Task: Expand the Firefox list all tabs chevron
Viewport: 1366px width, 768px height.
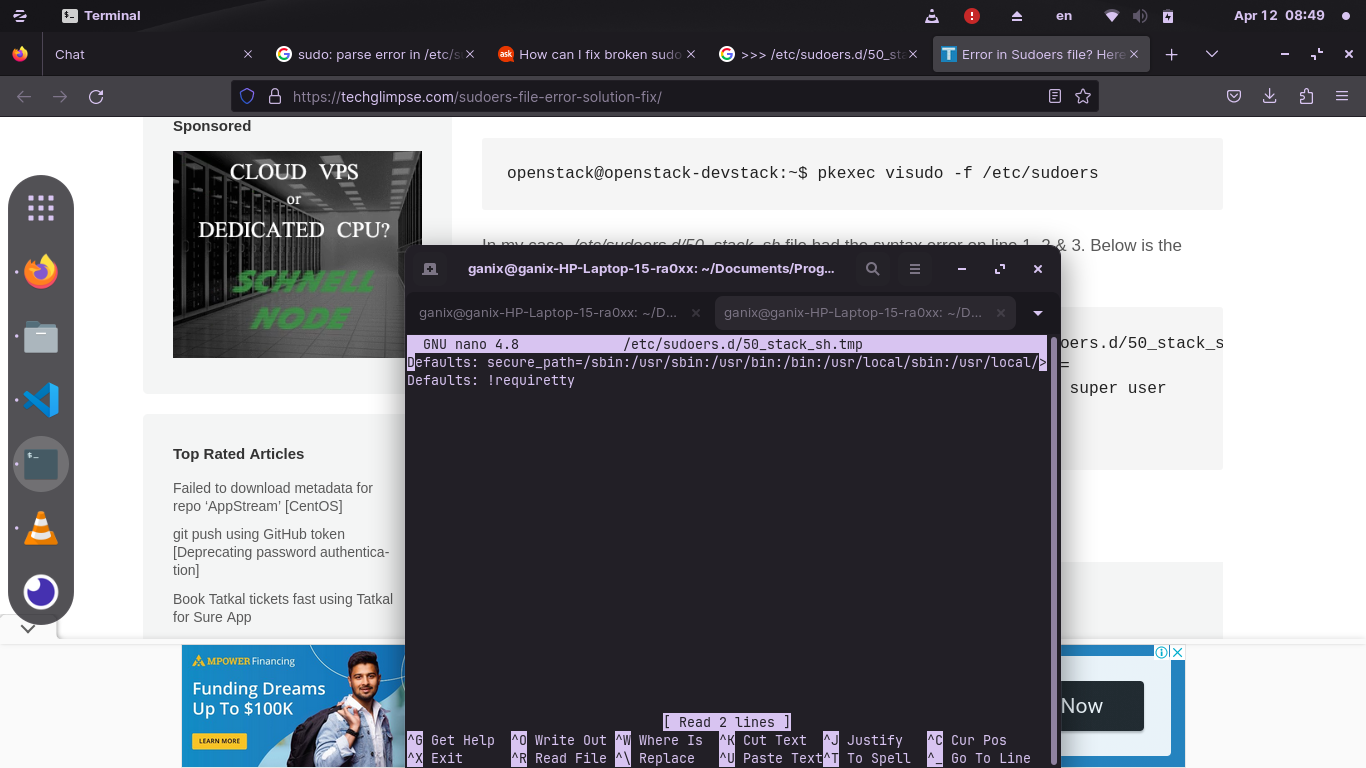Action: point(1211,54)
